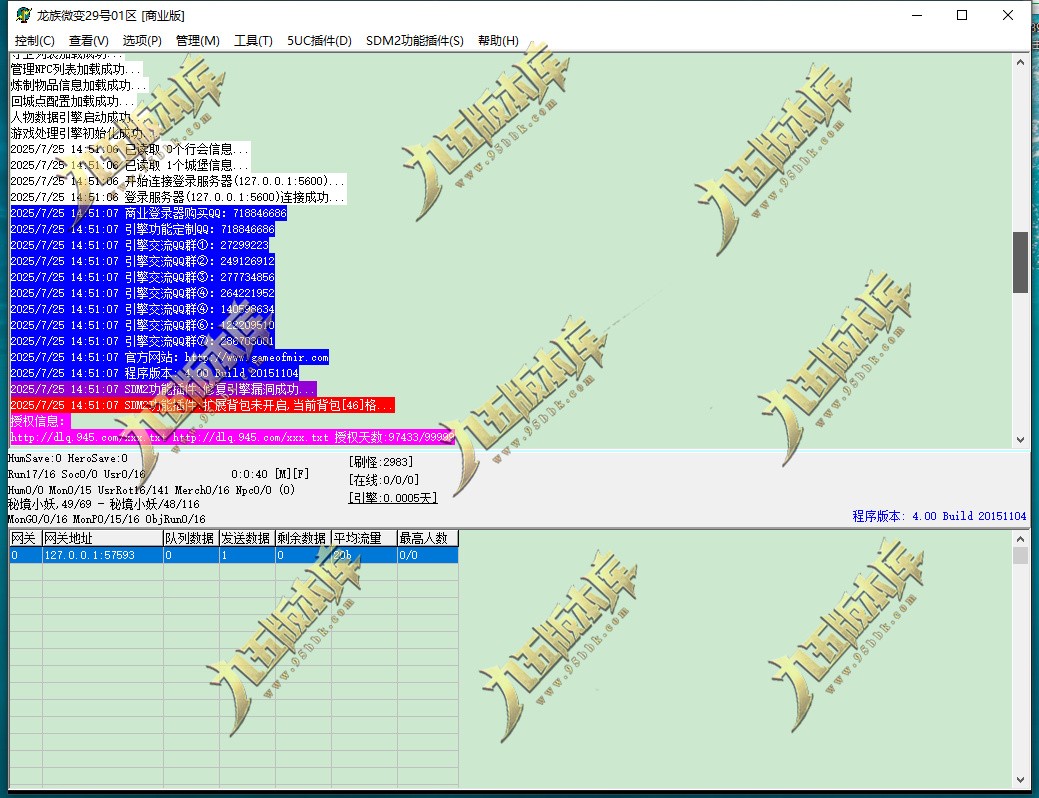Image resolution: width=1039 pixels, height=798 pixels.
Task: Click log line 炼制物品信息加载成功
Action: tap(79, 85)
